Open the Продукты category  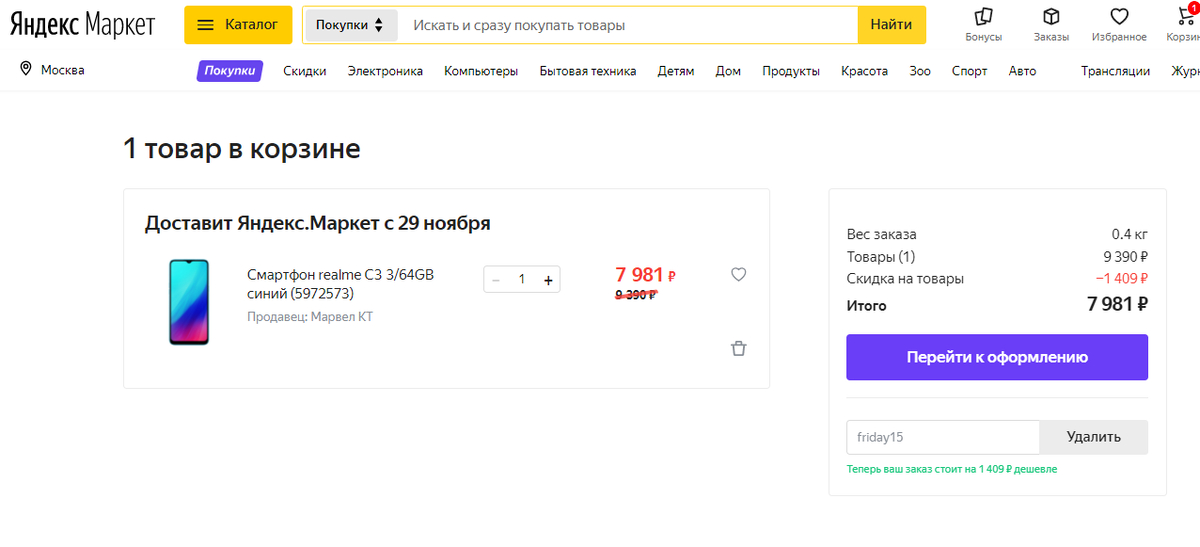[791, 71]
